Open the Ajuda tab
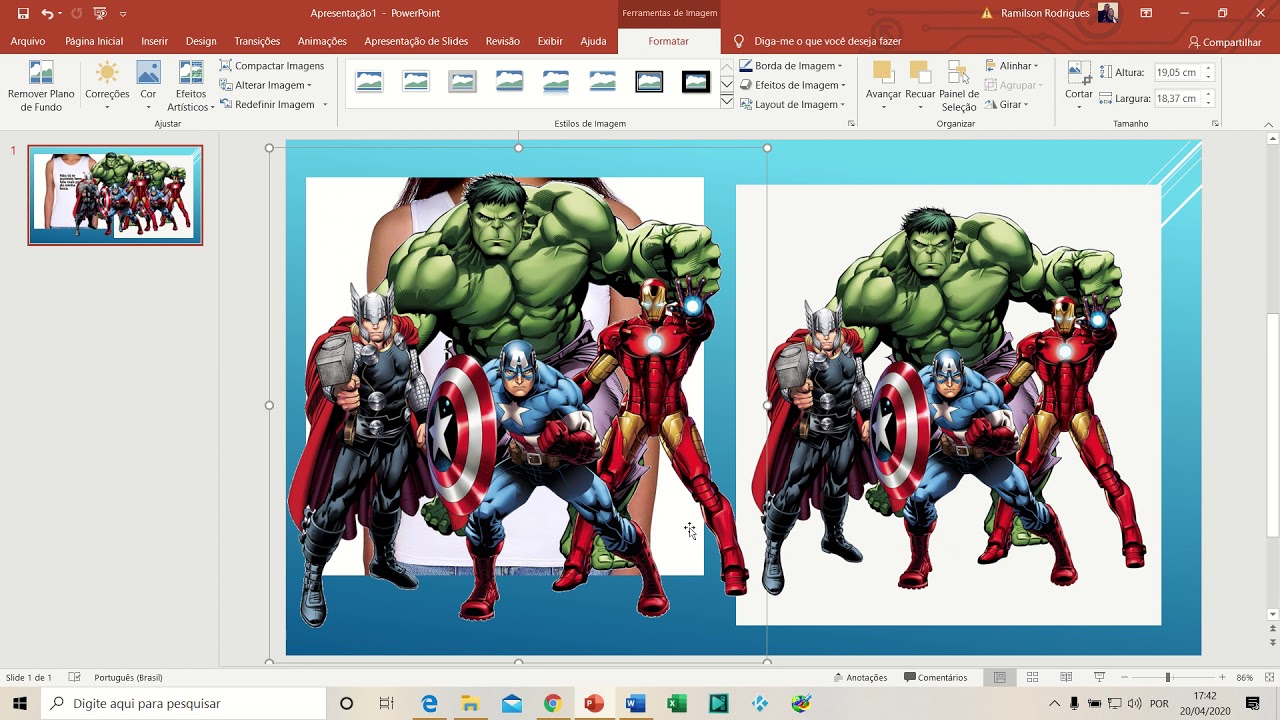The image size is (1280, 720). [593, 41]
